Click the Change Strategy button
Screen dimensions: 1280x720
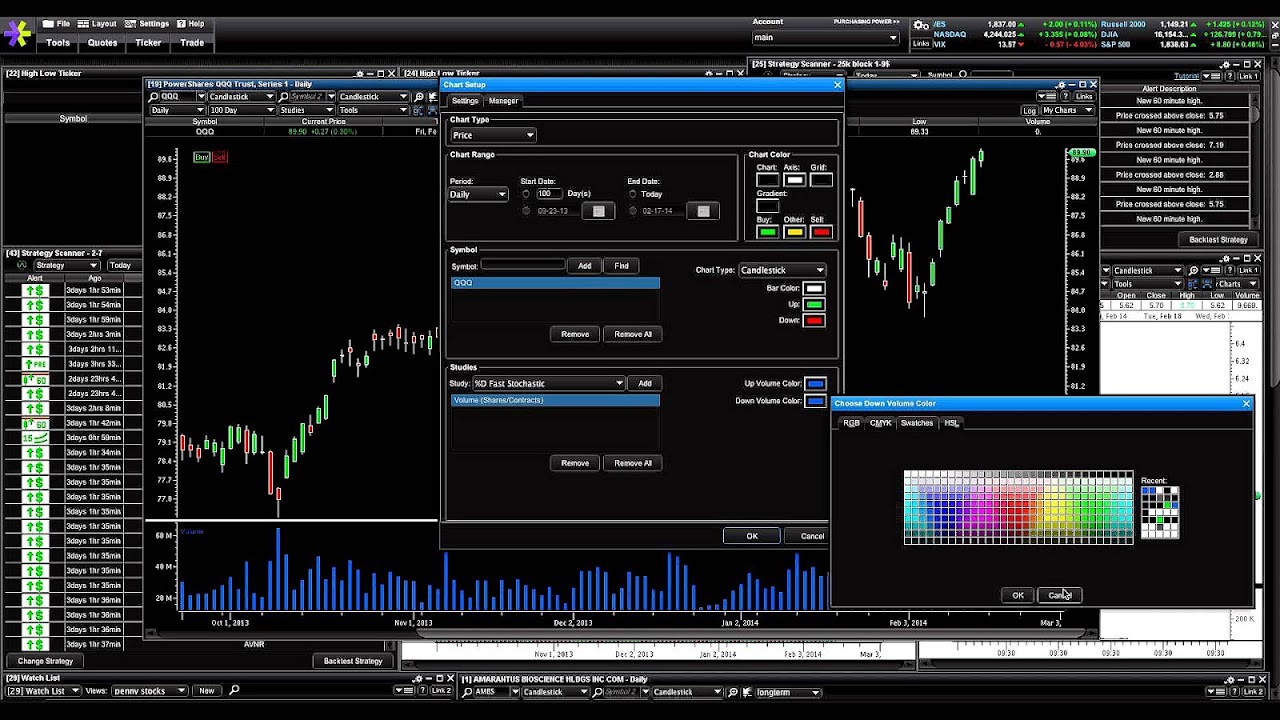[x=45, y=661]
